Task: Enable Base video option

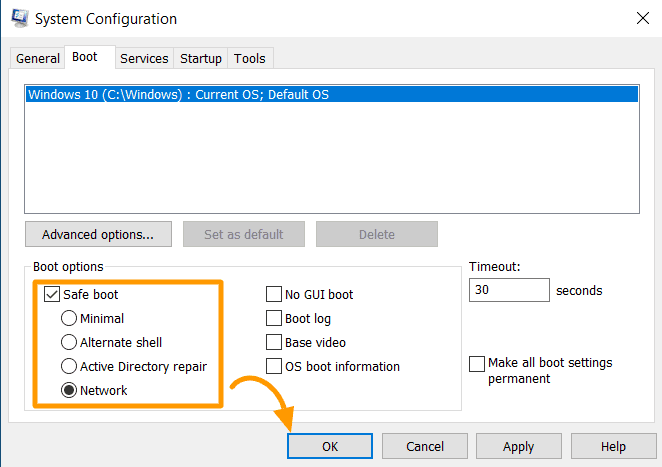Action: pos(274,342)
